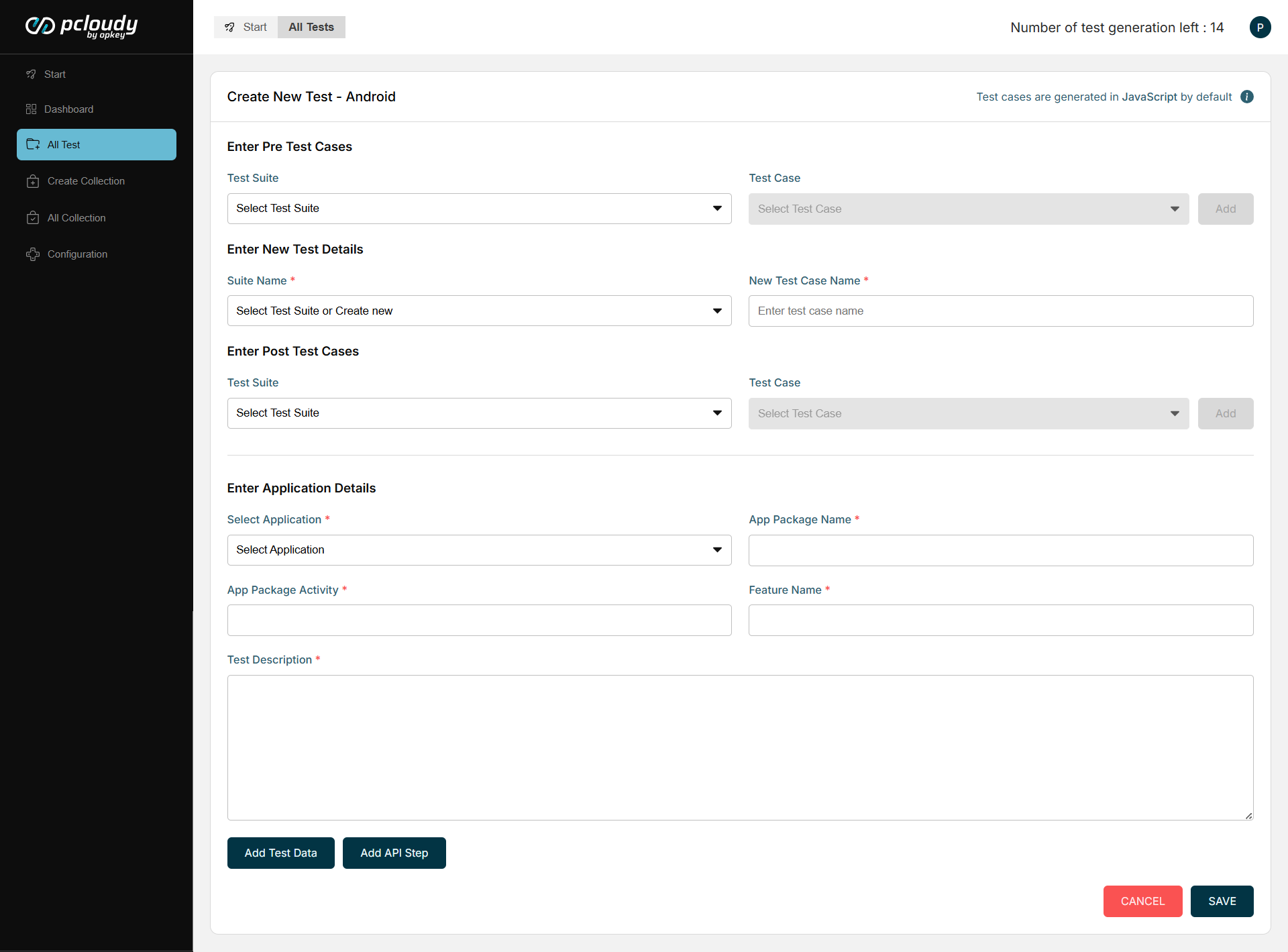The image size is (1288, 952).
Task: Click the All Test folder icon
Action: 33,144
